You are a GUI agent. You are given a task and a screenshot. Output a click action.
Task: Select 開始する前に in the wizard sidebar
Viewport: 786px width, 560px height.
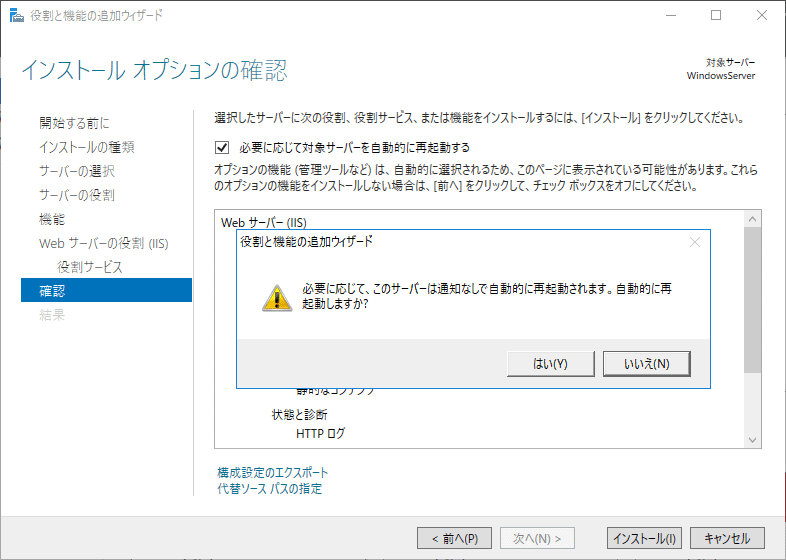point(74,123)
